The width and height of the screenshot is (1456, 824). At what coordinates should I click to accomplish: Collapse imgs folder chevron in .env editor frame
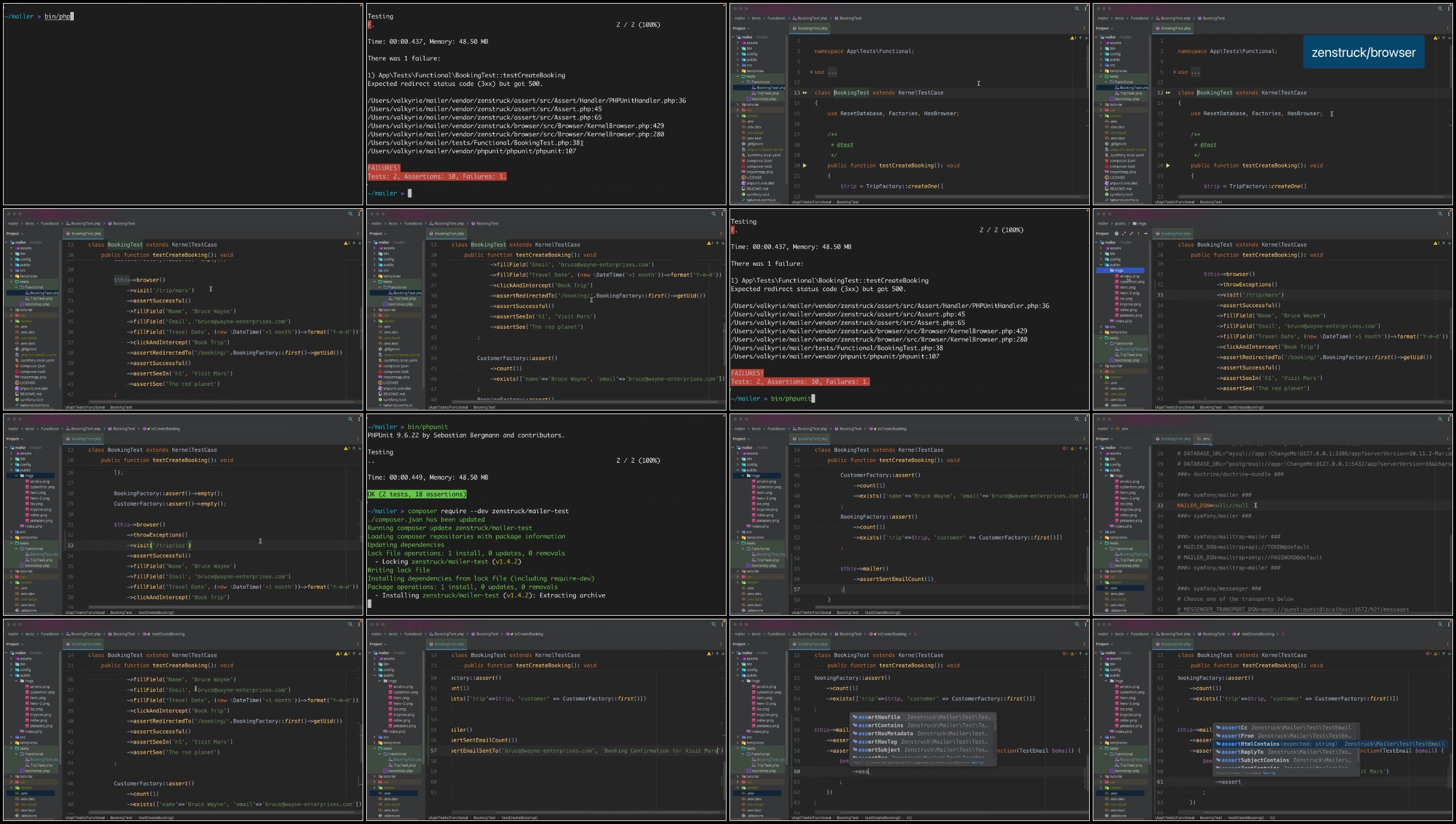[1105, 476]
